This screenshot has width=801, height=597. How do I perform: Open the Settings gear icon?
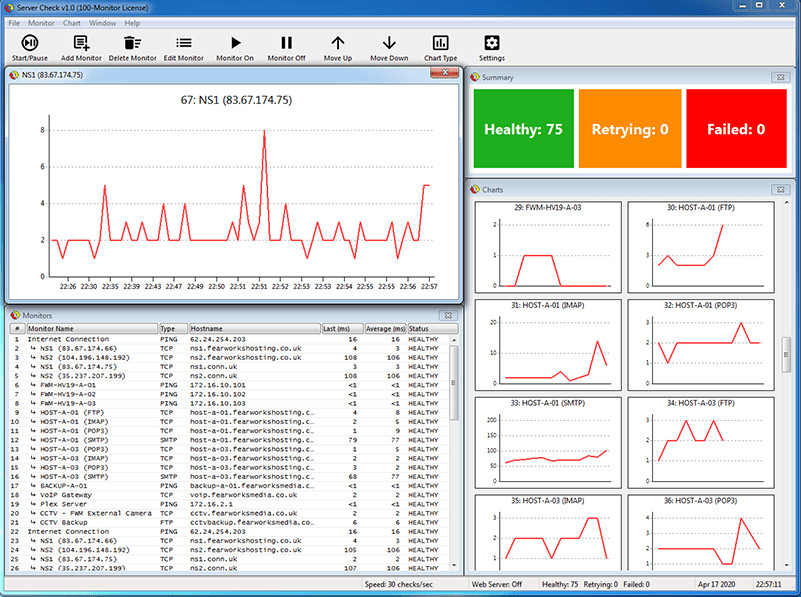[x=492, y=43]
